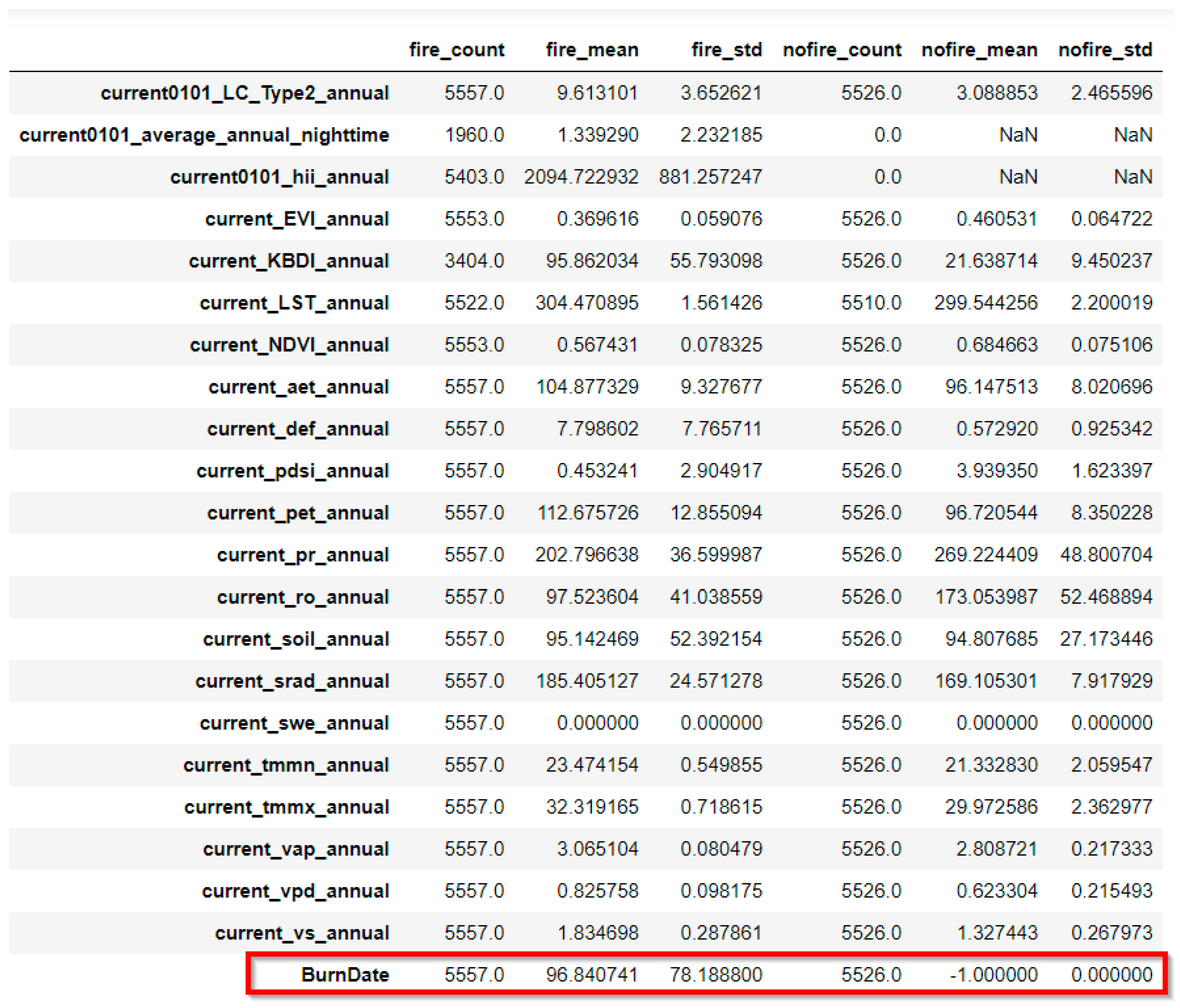Image resolution: width=1180 pixels, height=1008 pixels.
Task: Click the nofire_count column header
Action: tap(842, 50)
